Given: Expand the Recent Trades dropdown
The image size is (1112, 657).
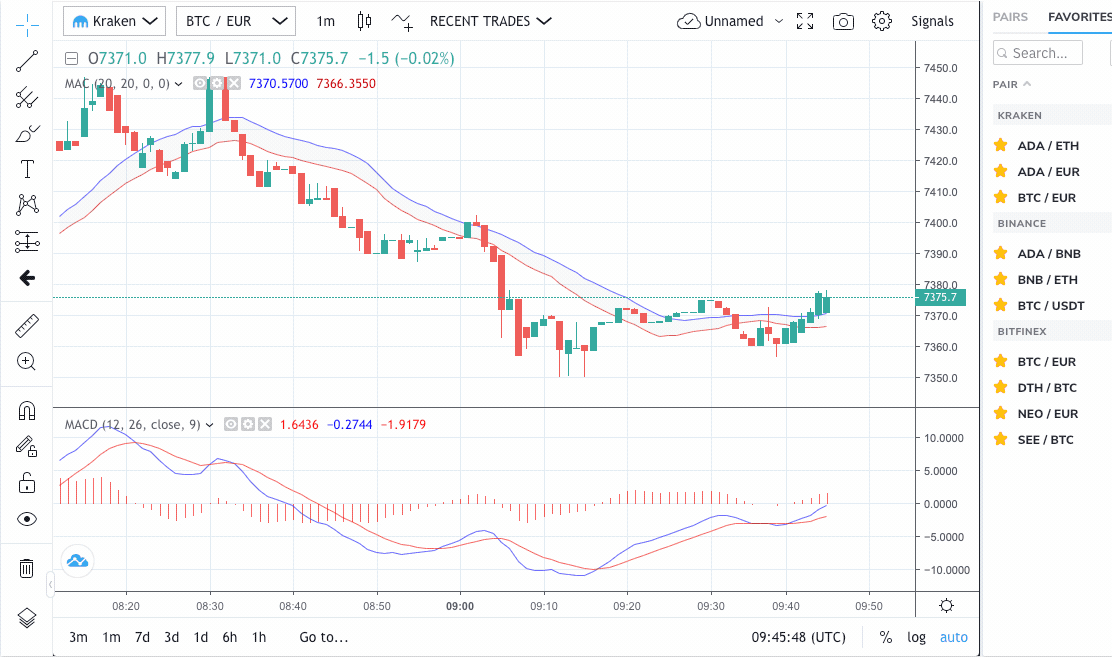Looking at the screenshot, I should pos(490,21).
